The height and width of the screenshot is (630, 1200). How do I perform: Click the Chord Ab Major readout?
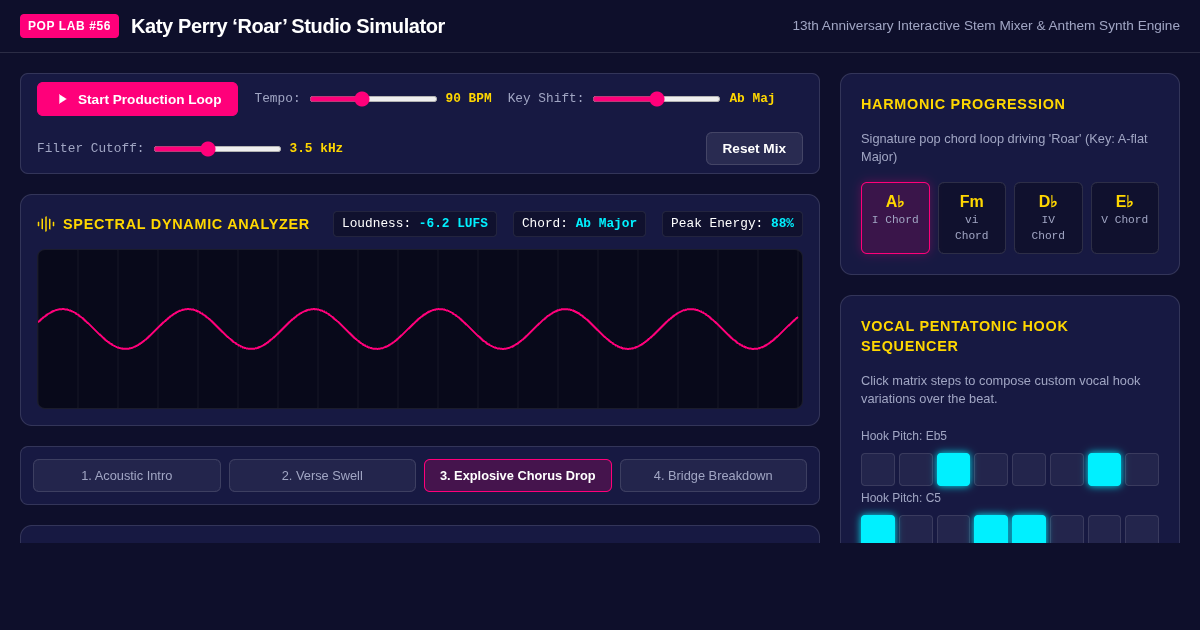pos(579,224)
